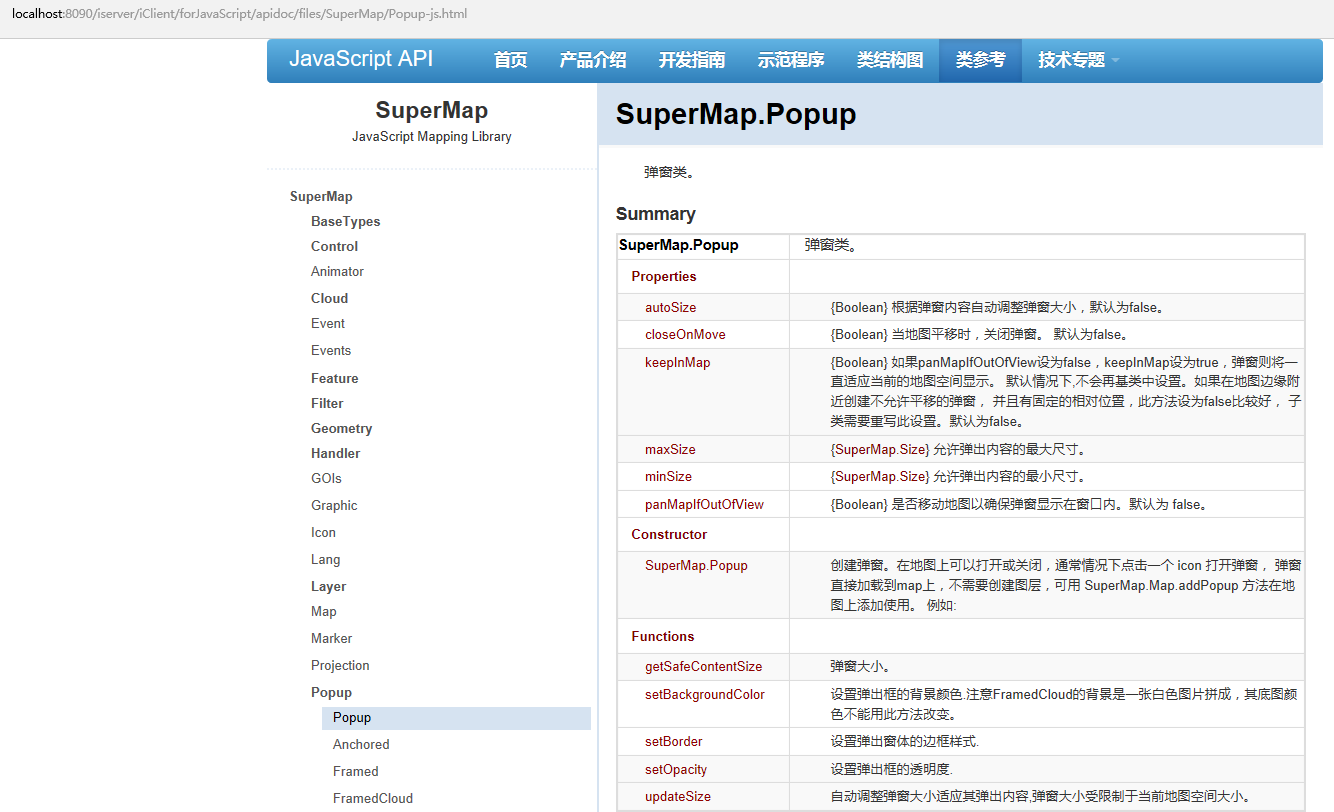Click the SuperMap sidebar heading
This screenshot has height=812, width=1334.
point(432,110)
